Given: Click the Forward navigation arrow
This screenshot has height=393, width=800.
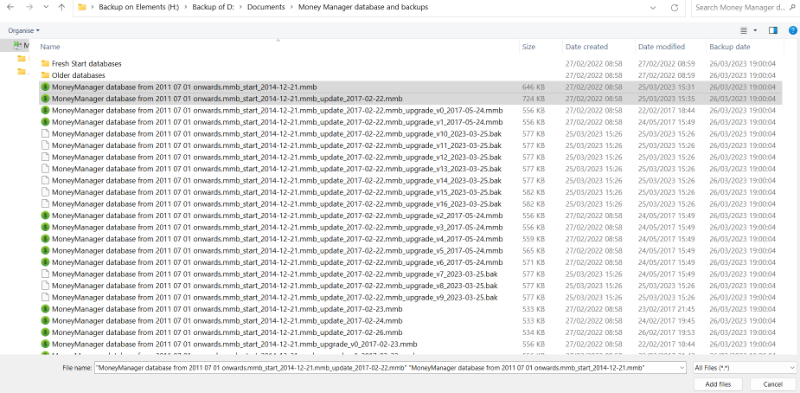Looking at the screenshot, I should (29, 8).
